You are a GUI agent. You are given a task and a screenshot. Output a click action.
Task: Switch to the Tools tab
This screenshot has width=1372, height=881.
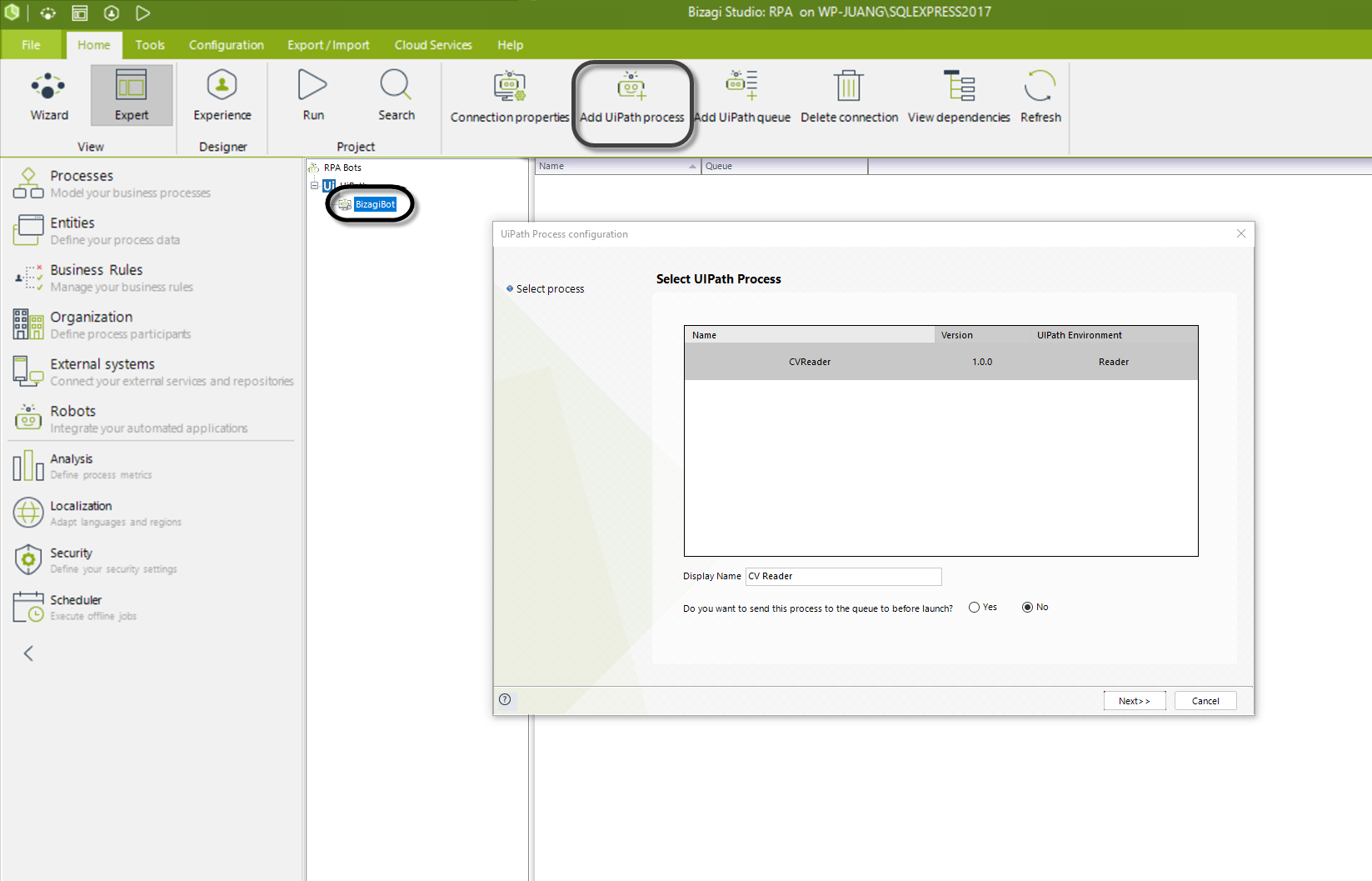tap(150, 45)
